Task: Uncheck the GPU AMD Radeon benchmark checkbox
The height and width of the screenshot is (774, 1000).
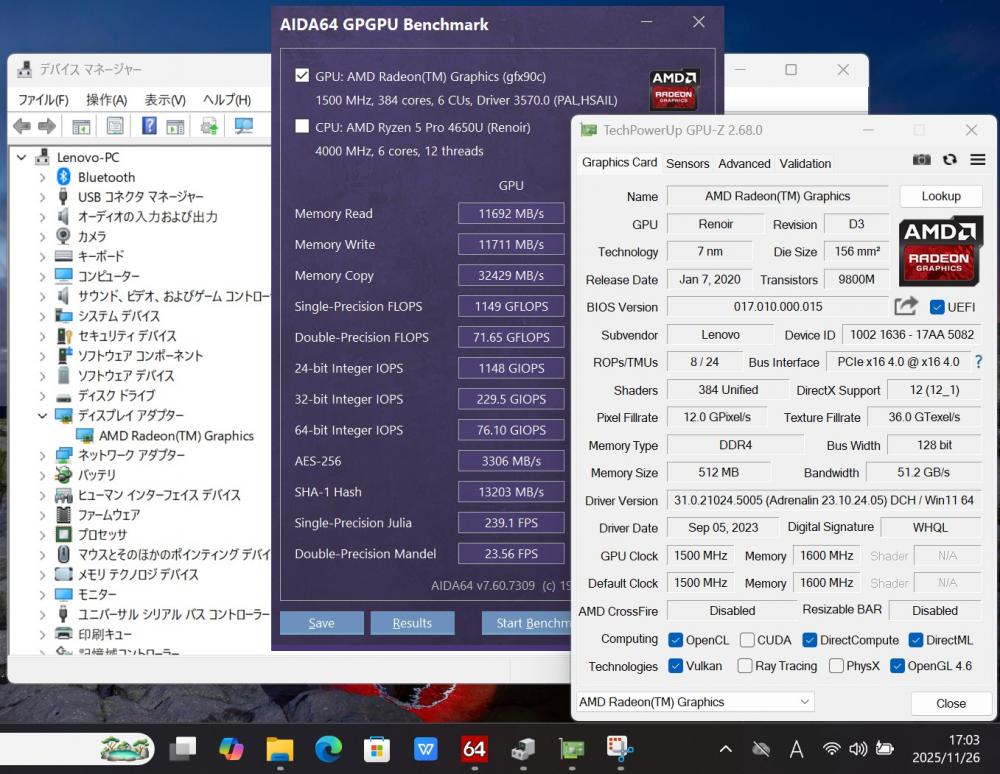Action: [302, 76]
